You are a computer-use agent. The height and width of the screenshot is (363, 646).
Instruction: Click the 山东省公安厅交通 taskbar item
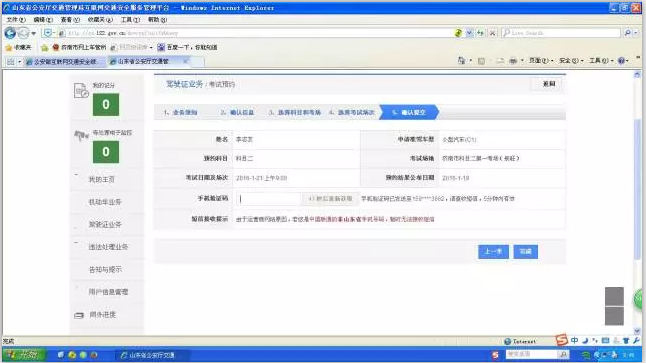click(152, 355)
